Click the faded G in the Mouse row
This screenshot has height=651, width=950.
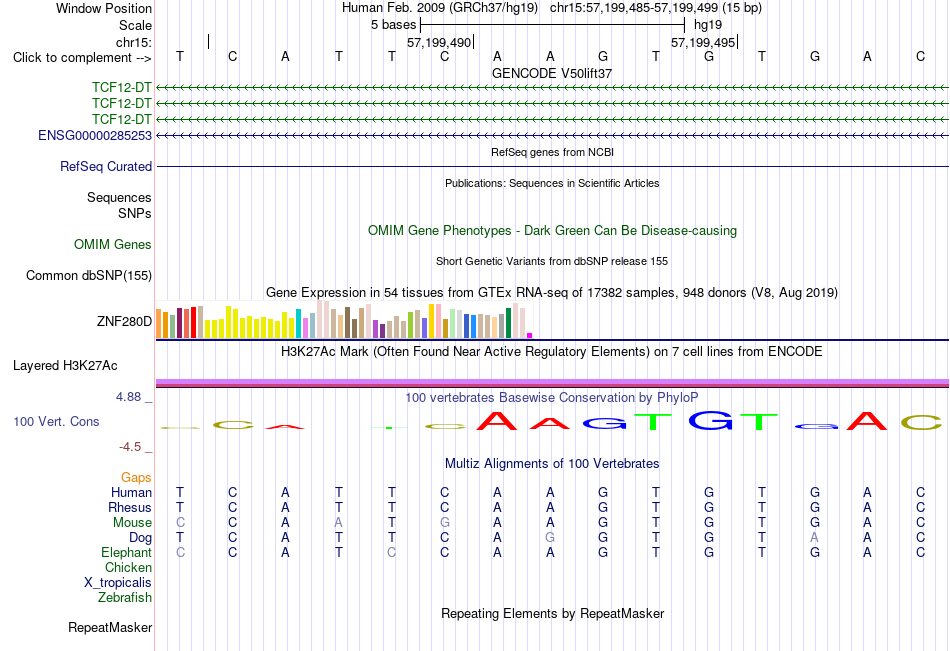click(445, 522)
